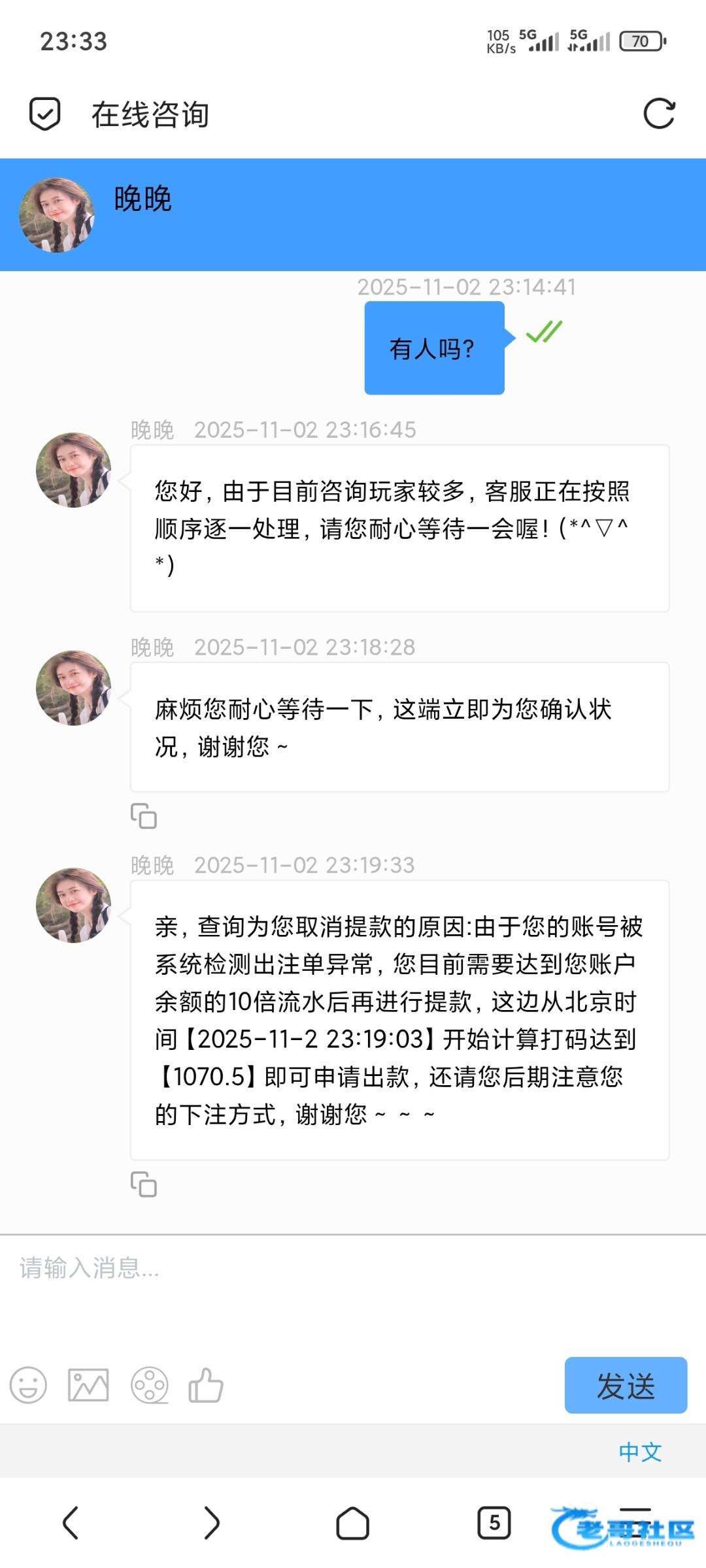The height and width of the screenshot is (1568, 706).
Task: Tap the thumbs-up rating icon
Action: pyautogui.click(x=206, y=1384)
